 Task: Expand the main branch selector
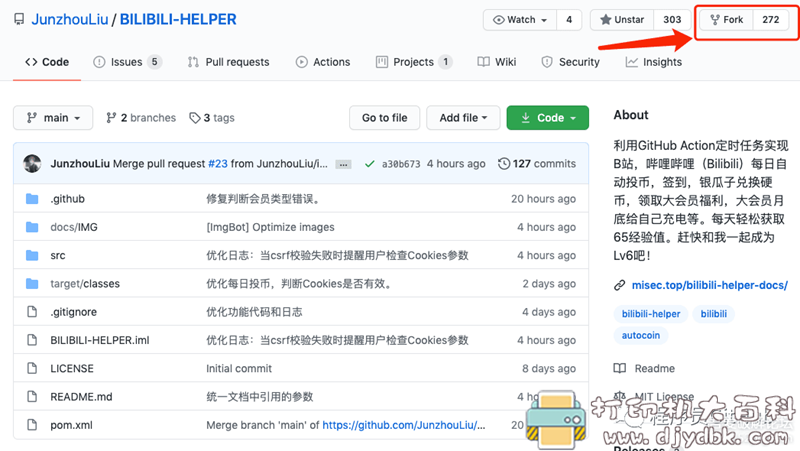click(53, 118)
